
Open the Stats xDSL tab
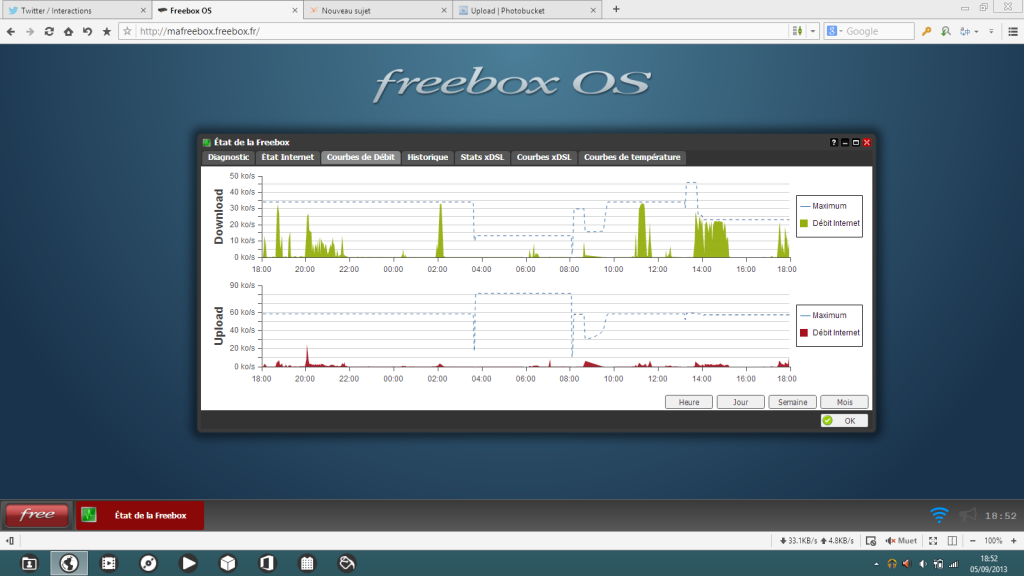(482, 157)
